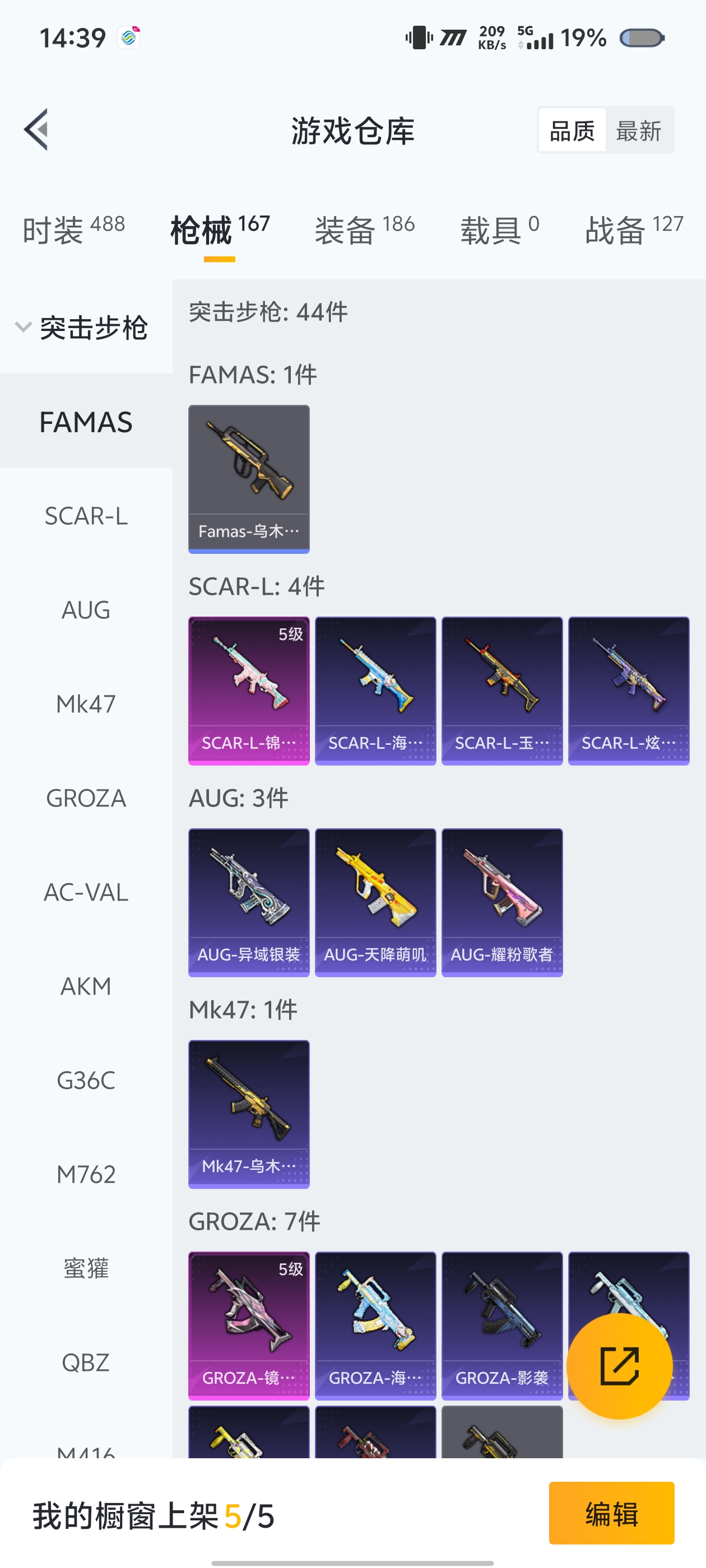Open the pink SCAR-L-锦 level 5 skin

click(249, 691)
